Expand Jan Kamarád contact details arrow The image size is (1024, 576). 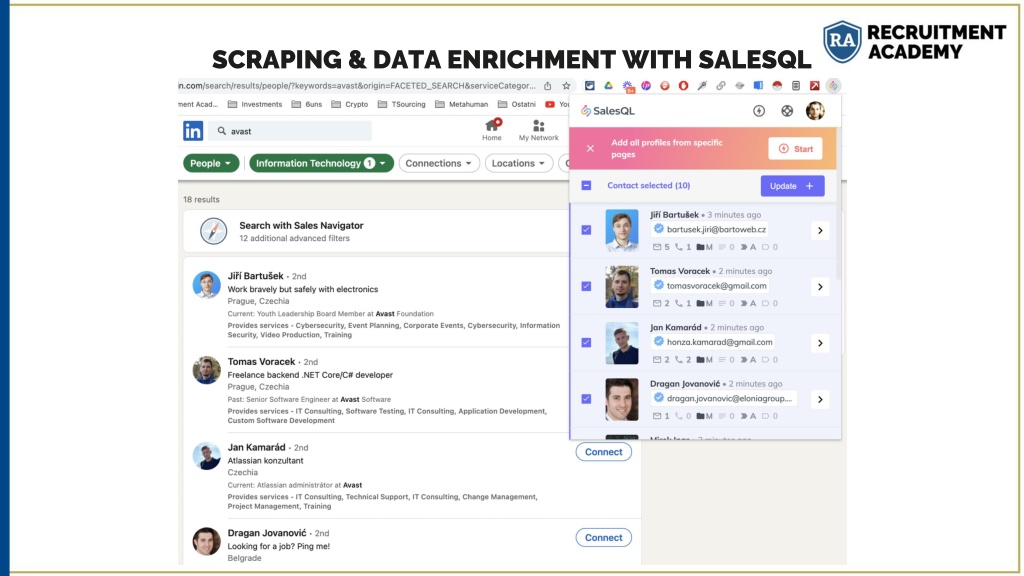820,343
